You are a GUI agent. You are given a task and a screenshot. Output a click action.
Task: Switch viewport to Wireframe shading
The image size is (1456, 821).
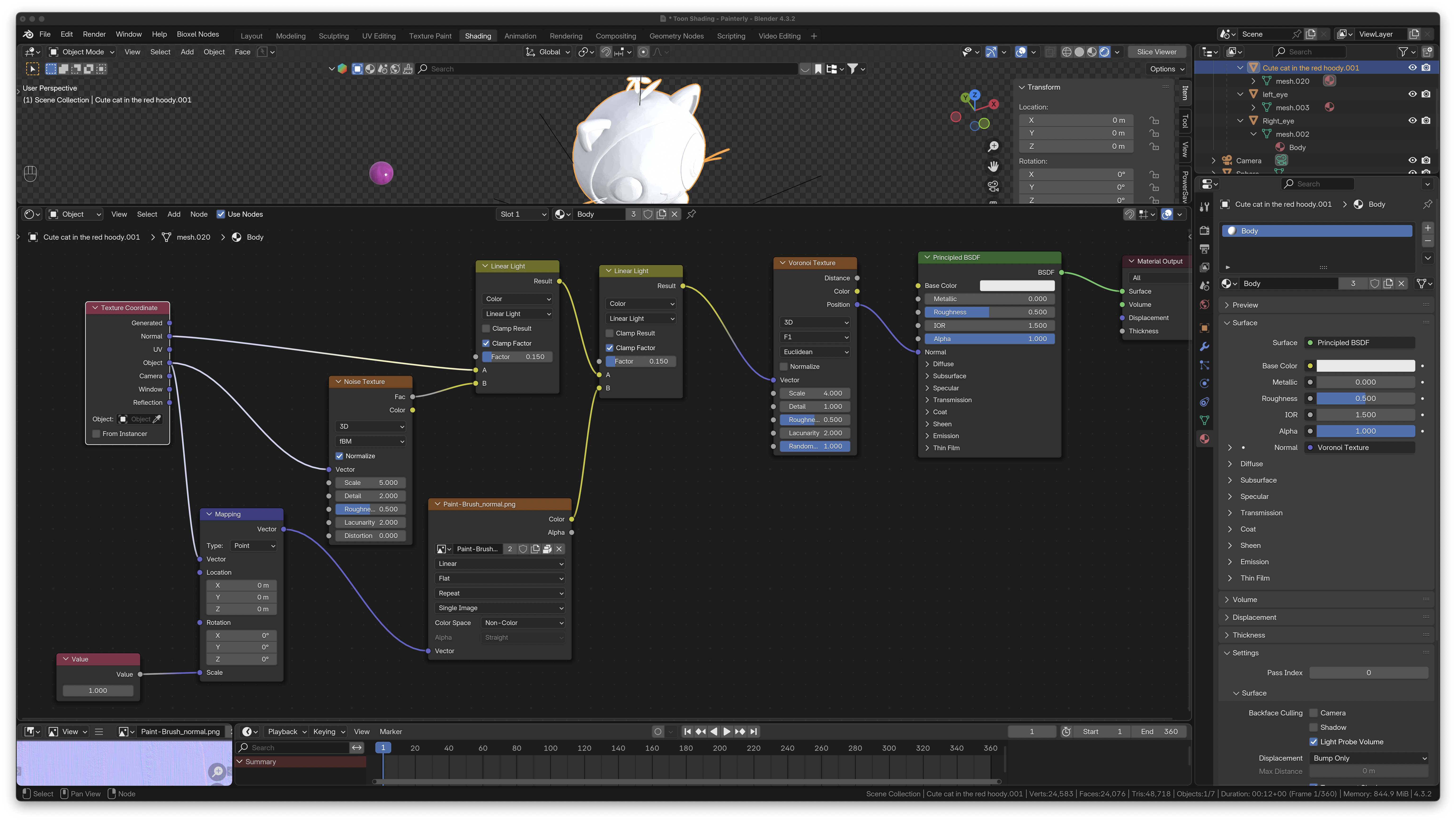coord(1067,52)
